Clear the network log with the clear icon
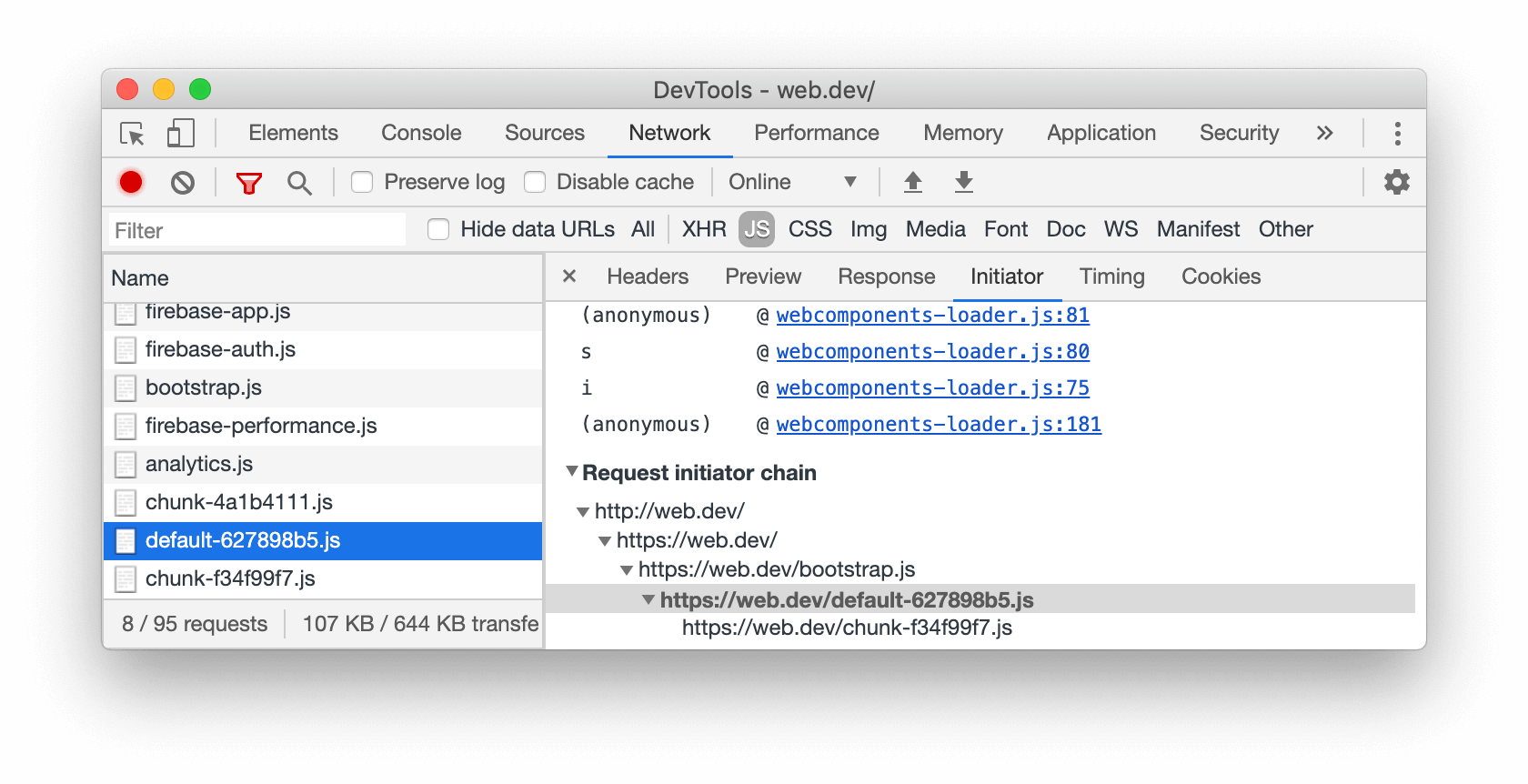Screen dimensions: 1528x784 click(x=183, y=183)
